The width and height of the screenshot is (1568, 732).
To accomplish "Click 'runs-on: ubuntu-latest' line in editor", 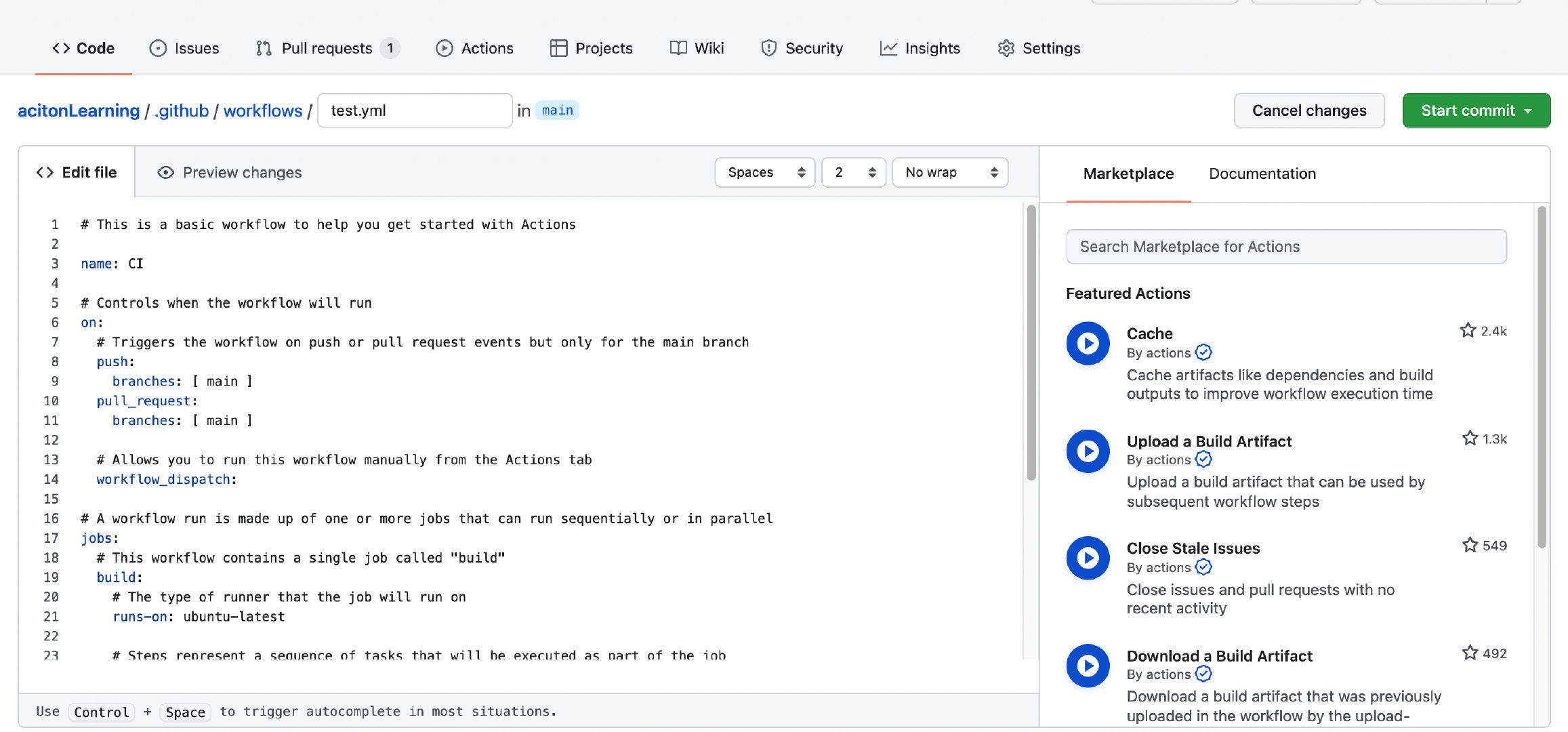I will click(198, 617).
